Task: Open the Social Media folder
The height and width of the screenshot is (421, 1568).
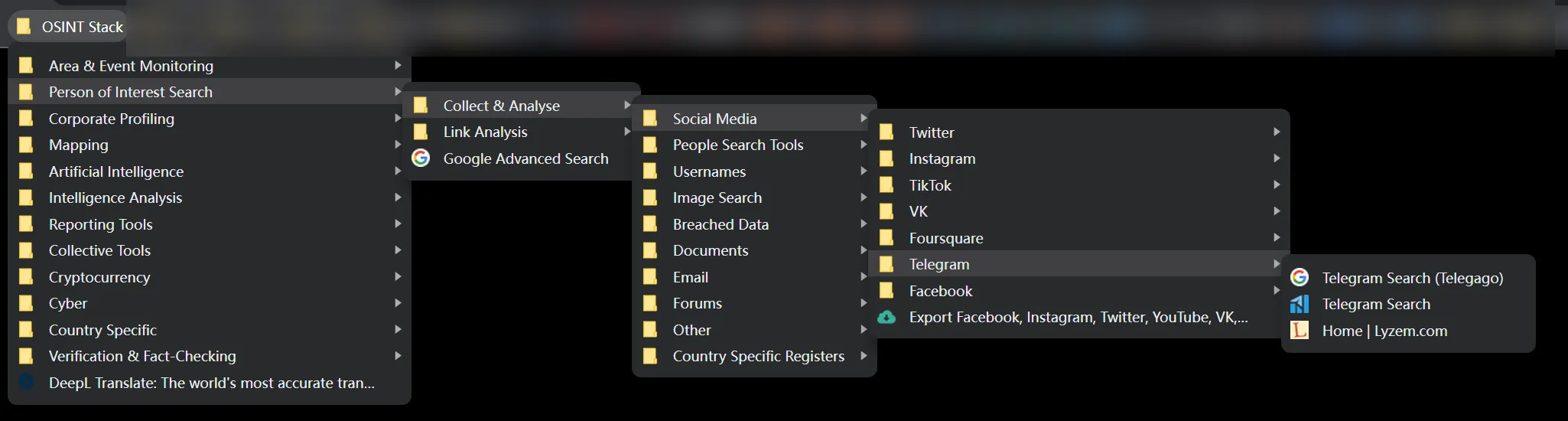Action: click(754, 119)
